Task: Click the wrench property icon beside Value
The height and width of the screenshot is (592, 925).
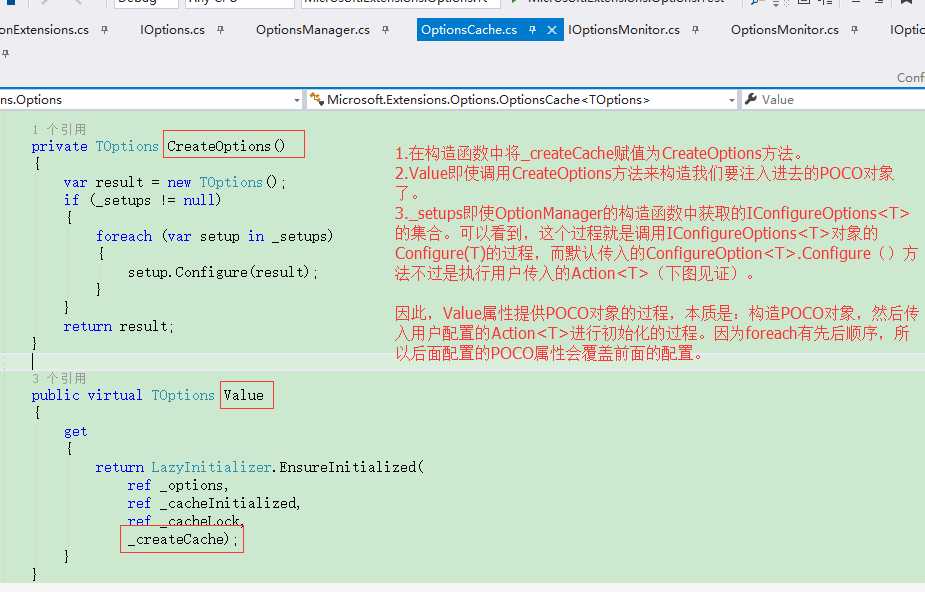Action: point(751,99)
